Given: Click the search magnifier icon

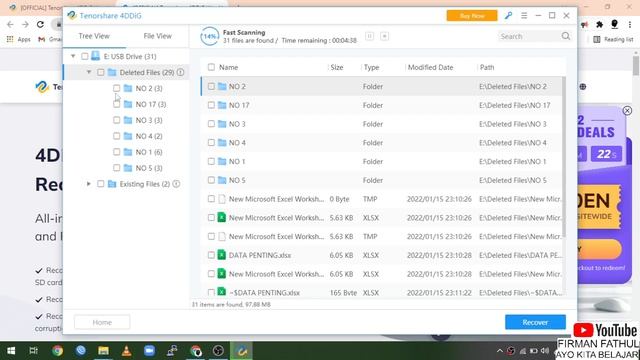Looking at the screenshot, I should click(x=566, y=36).
